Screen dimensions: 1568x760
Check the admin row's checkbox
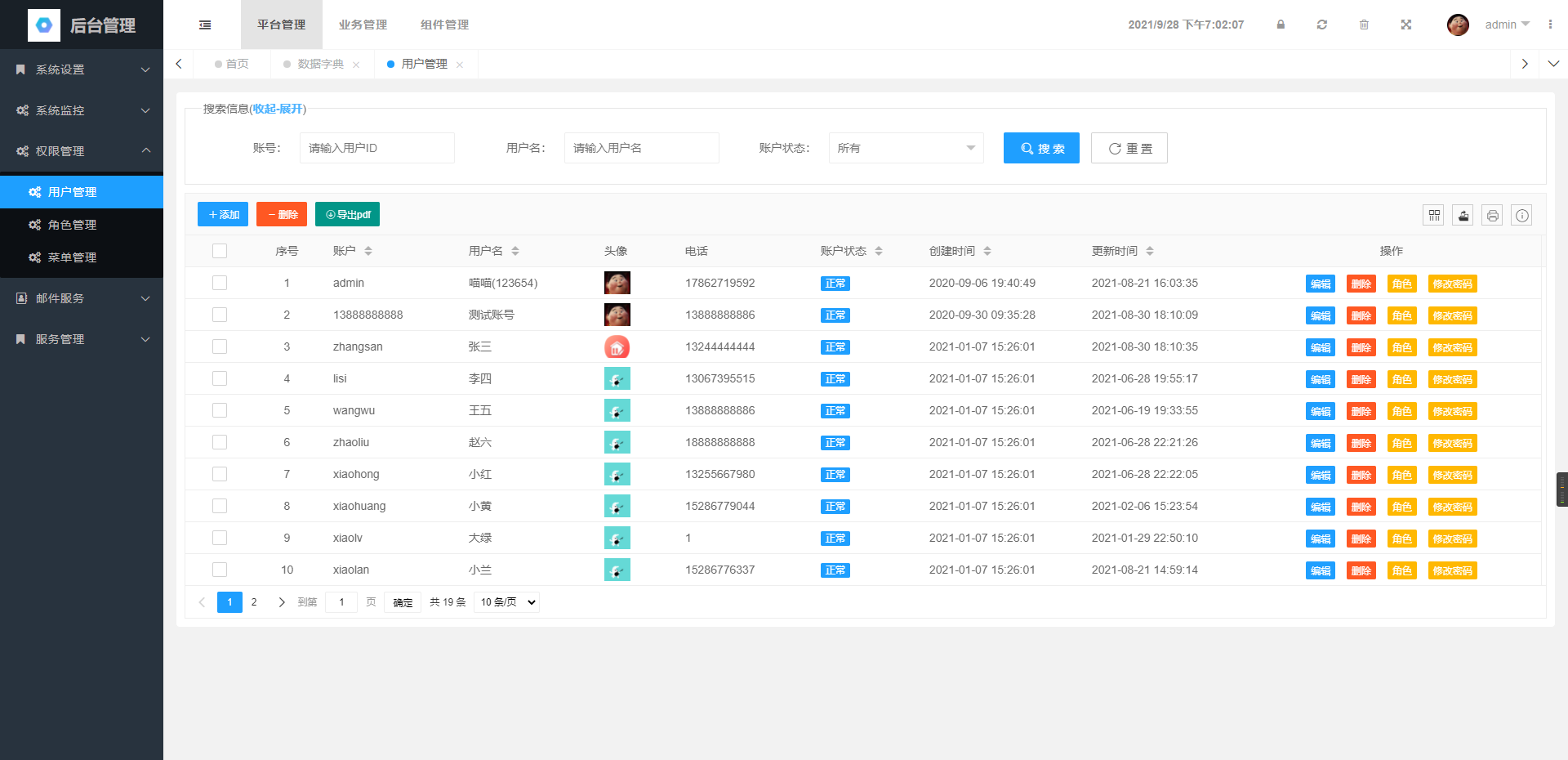(220, 283)
